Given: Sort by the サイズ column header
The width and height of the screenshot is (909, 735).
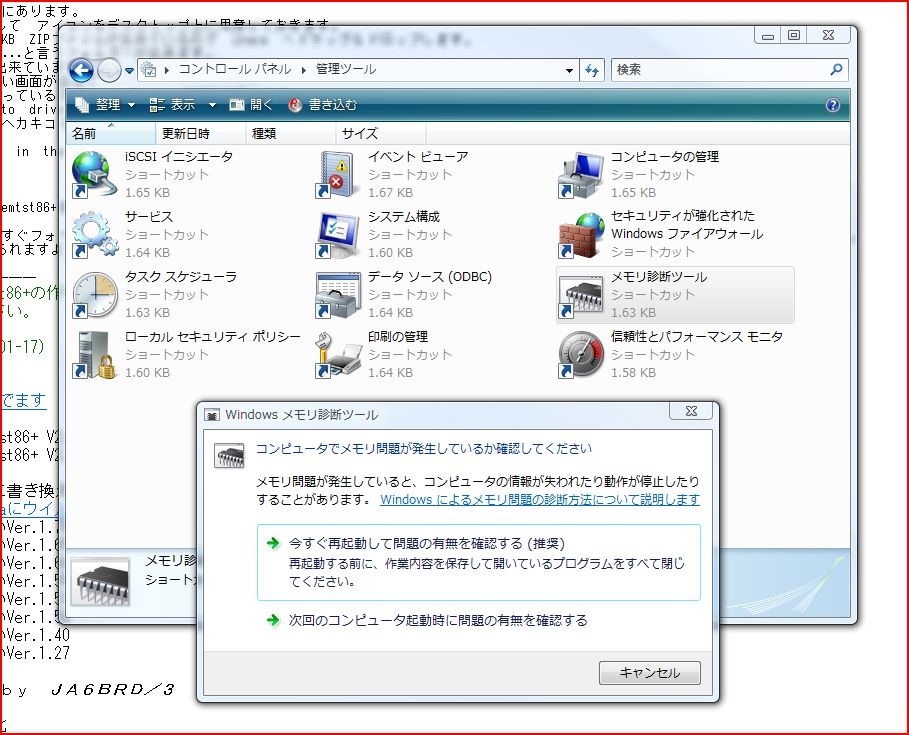Looking at the screenshot, I should pos(381,133).
